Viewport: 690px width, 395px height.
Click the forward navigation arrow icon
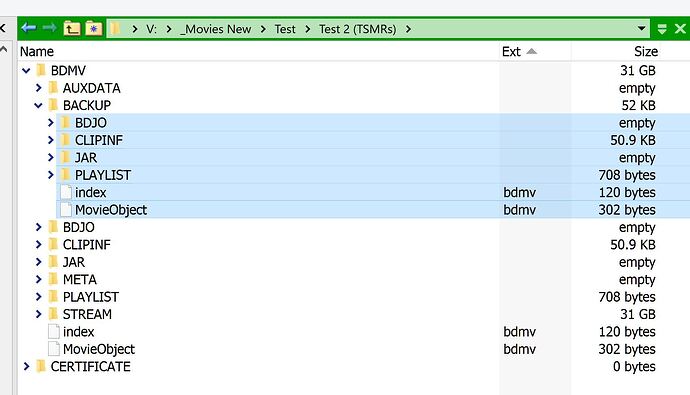[49, 29]
